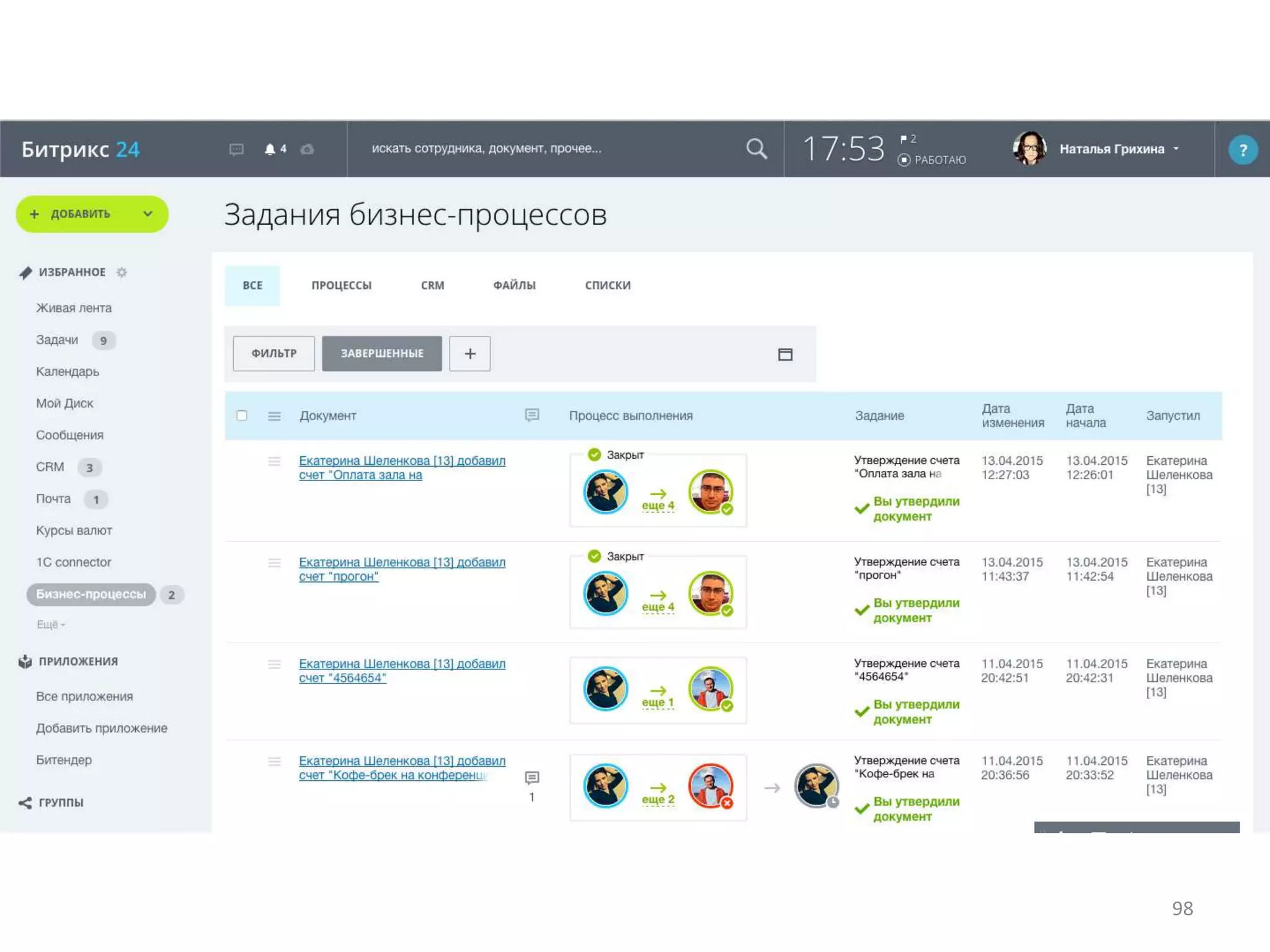1270x952 pixels.
Task: Click the notifications bell icon
Action: tap(270, 149)
